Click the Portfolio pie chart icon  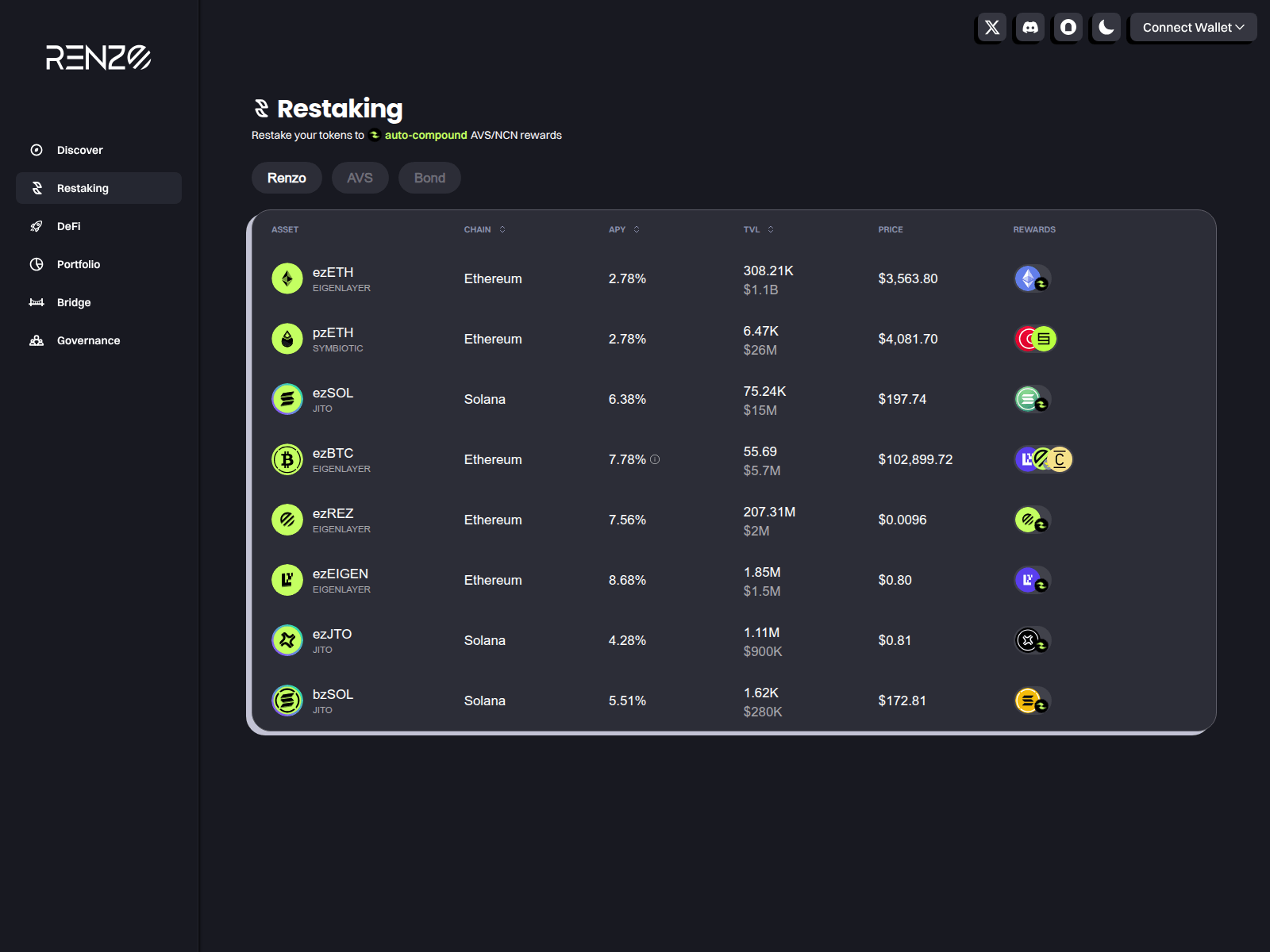(x=37, y=264)
